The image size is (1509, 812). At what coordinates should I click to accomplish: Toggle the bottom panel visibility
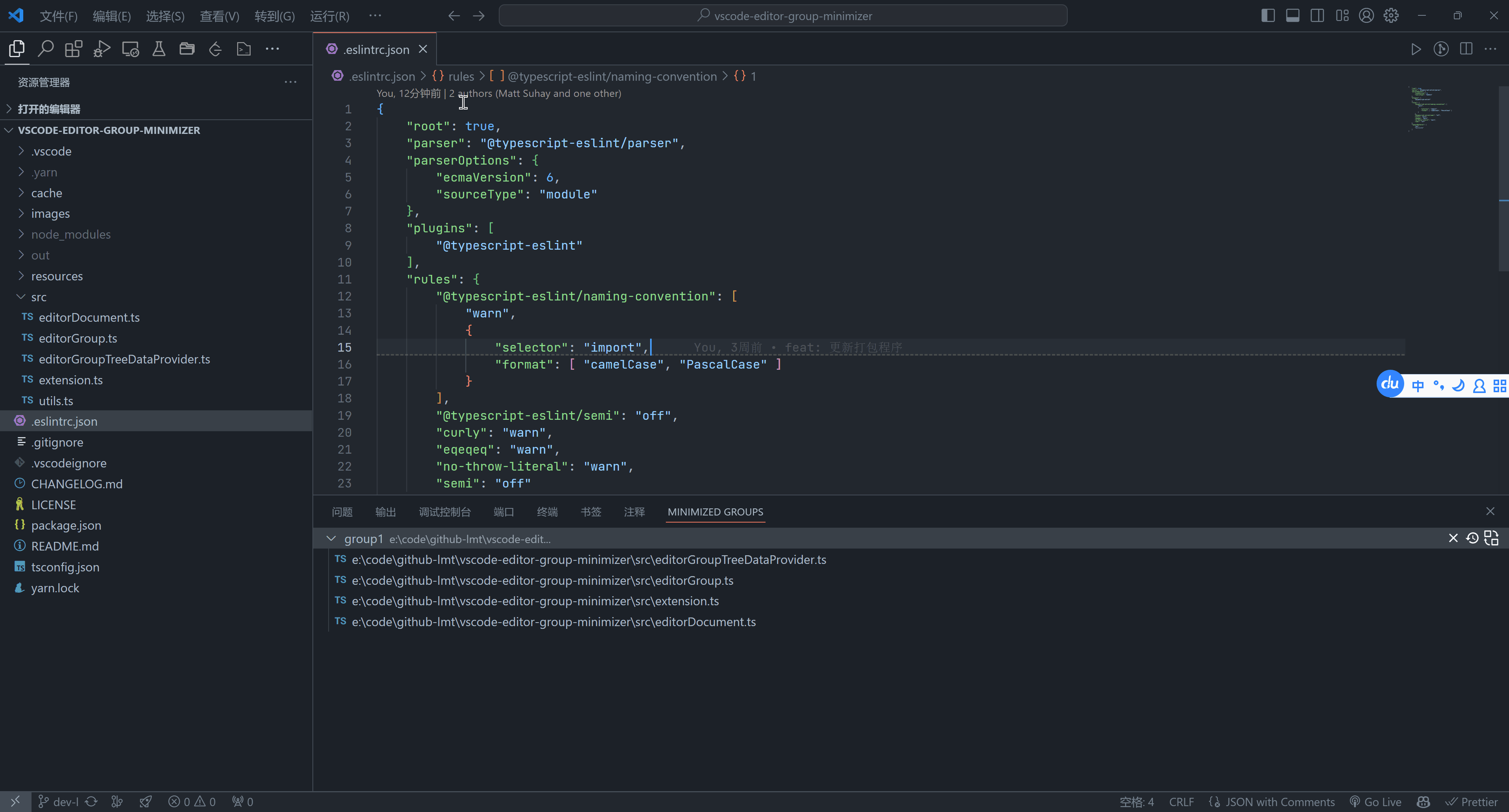(1292, 15)
